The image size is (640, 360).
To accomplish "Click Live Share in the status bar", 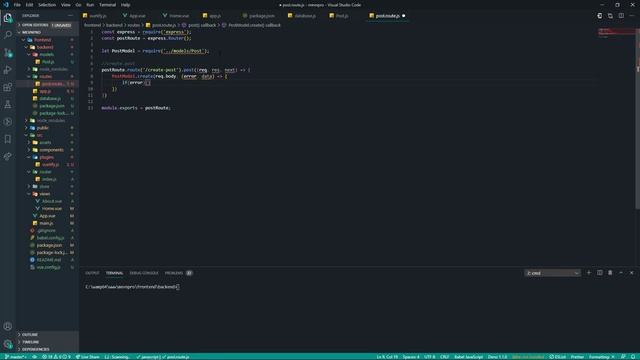I will pos(87,357).
